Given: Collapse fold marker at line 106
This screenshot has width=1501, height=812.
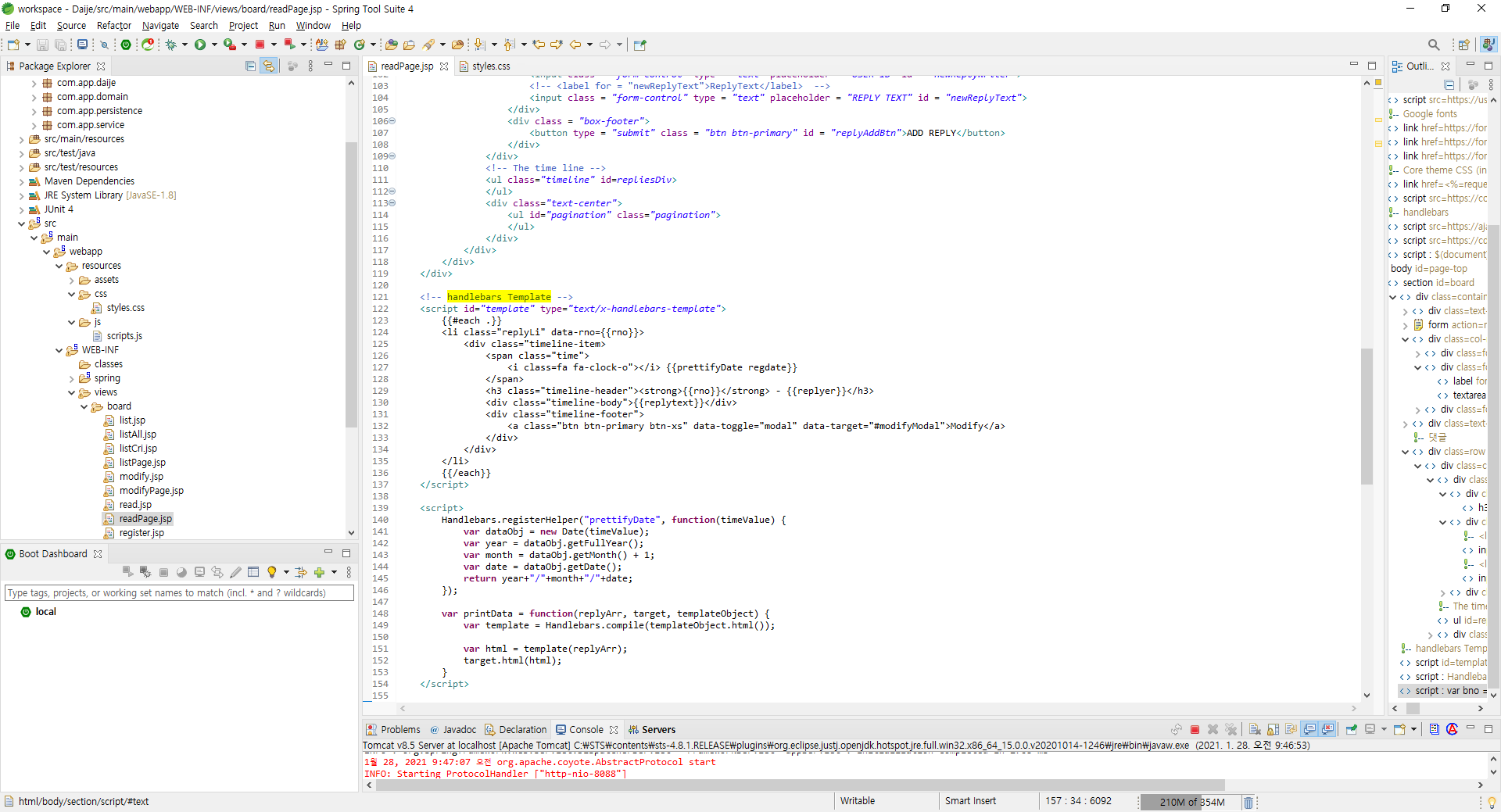Looking at the screenshot, I should 392,121.
